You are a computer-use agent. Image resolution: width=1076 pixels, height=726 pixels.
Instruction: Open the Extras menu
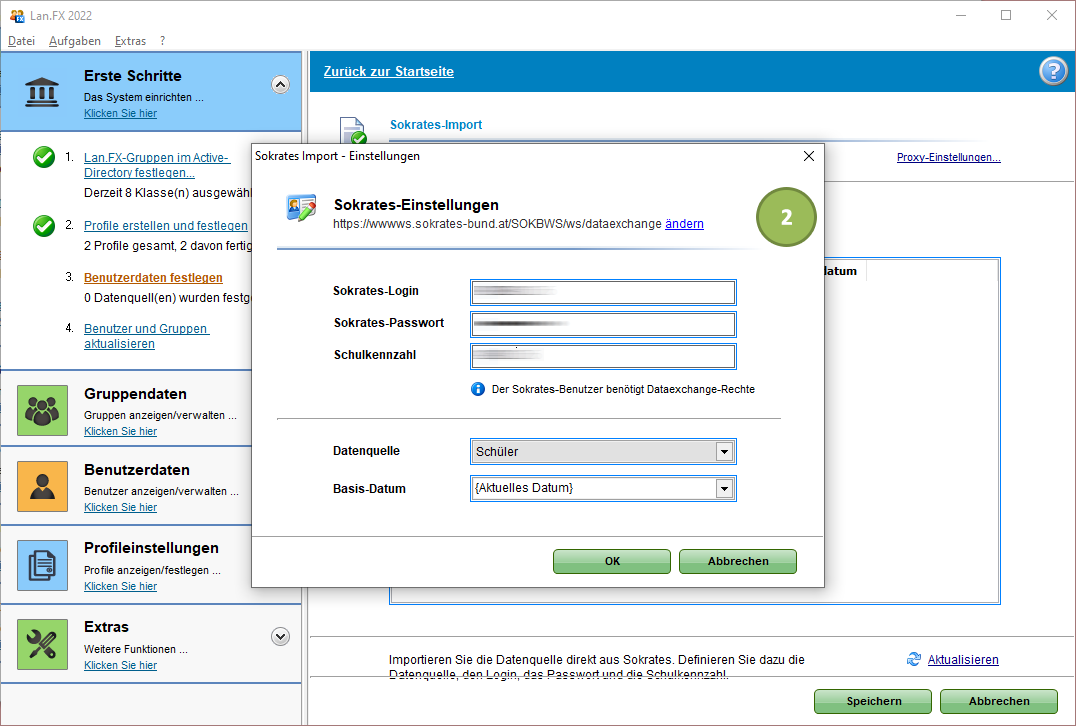(130, 40)
